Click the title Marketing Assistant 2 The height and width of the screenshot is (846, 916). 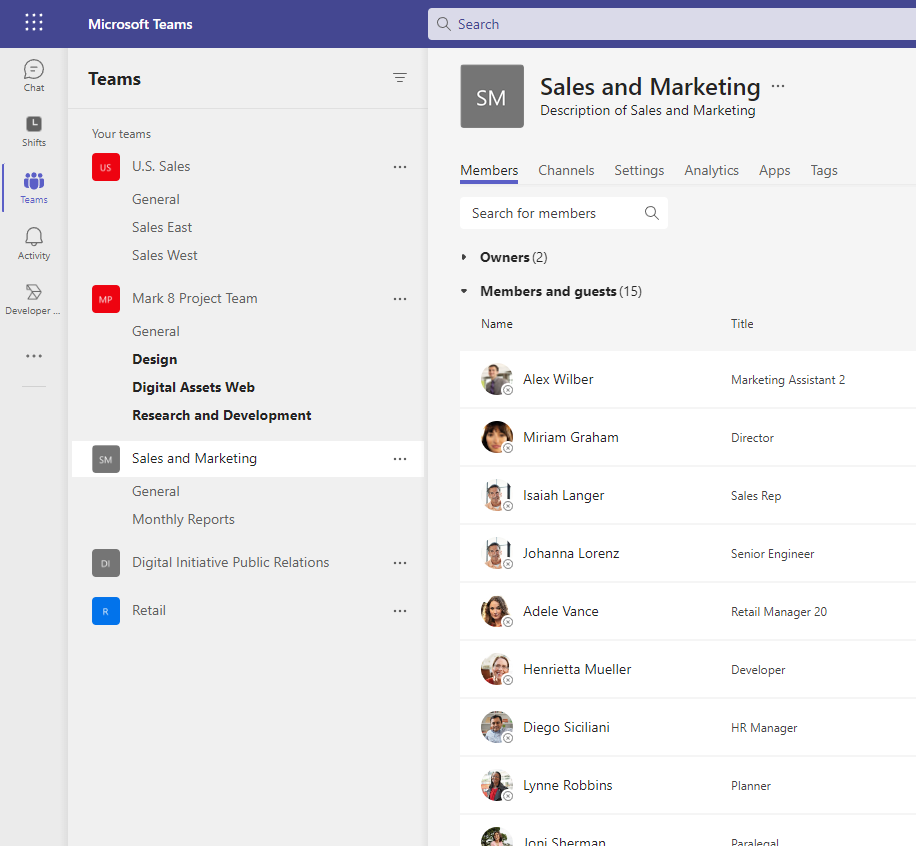coord(788,380)
